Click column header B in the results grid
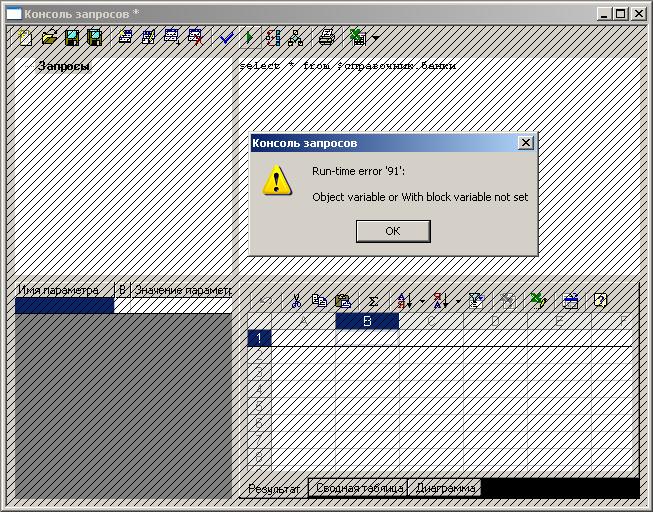This screenshot has height=512, width=653. pyautogui.click(x=367, y=321)
